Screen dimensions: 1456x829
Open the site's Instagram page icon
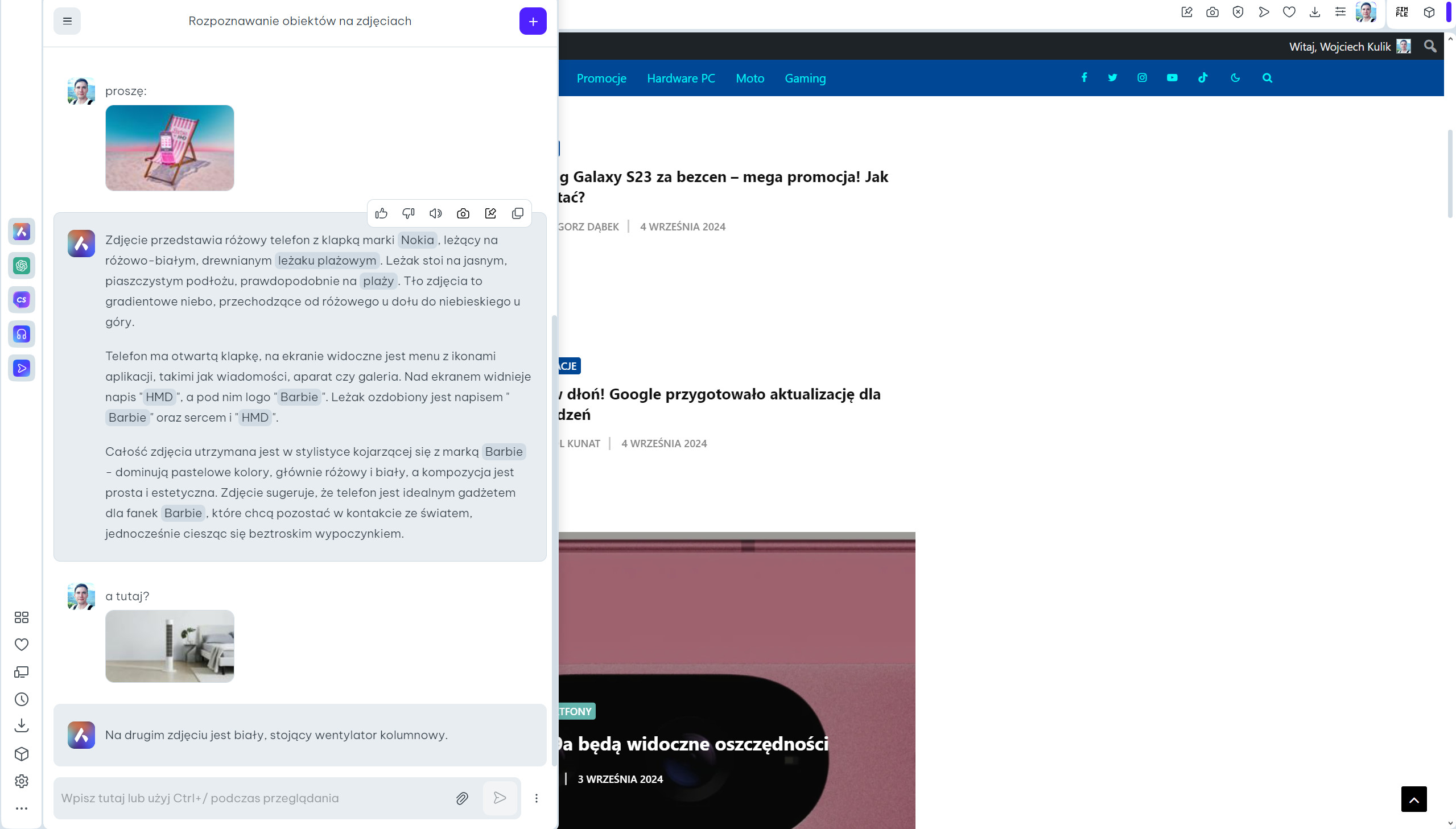[x=1142, y=78]
